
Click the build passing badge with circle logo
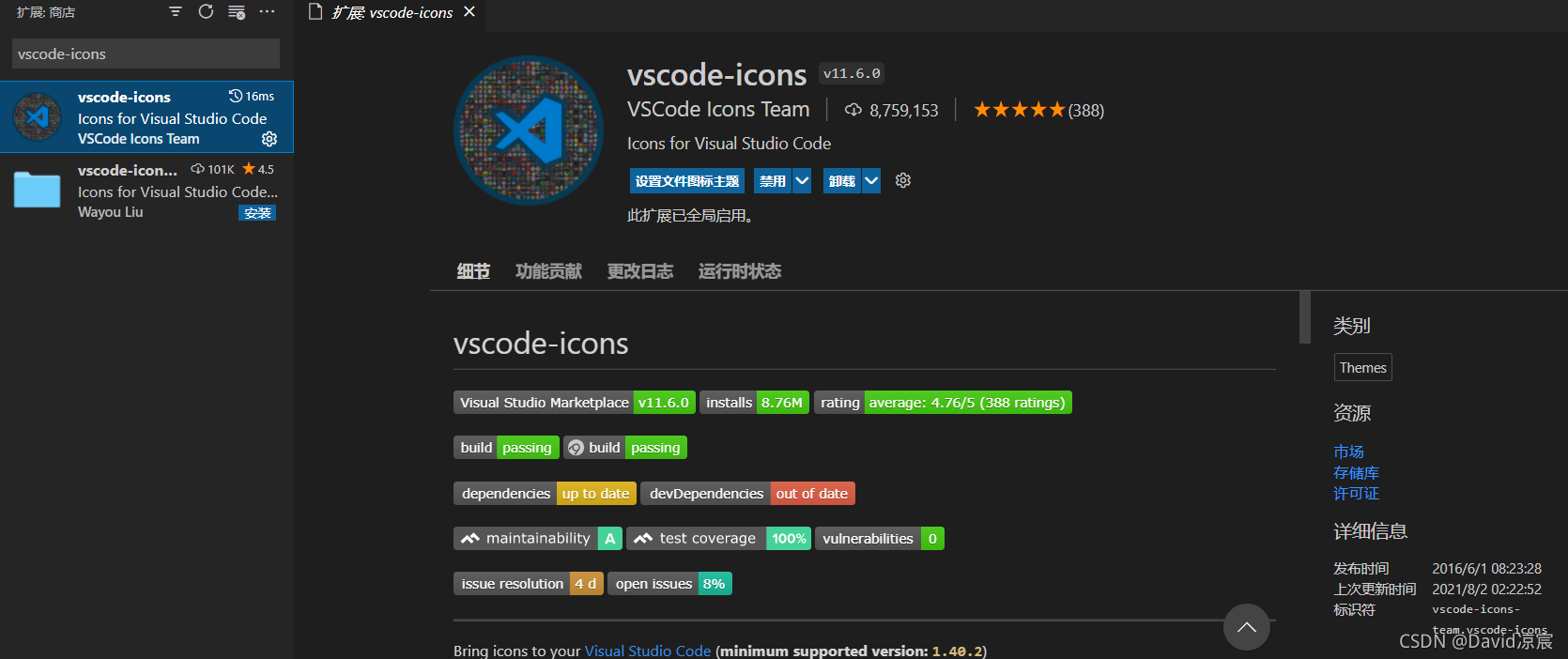[625, 447]
